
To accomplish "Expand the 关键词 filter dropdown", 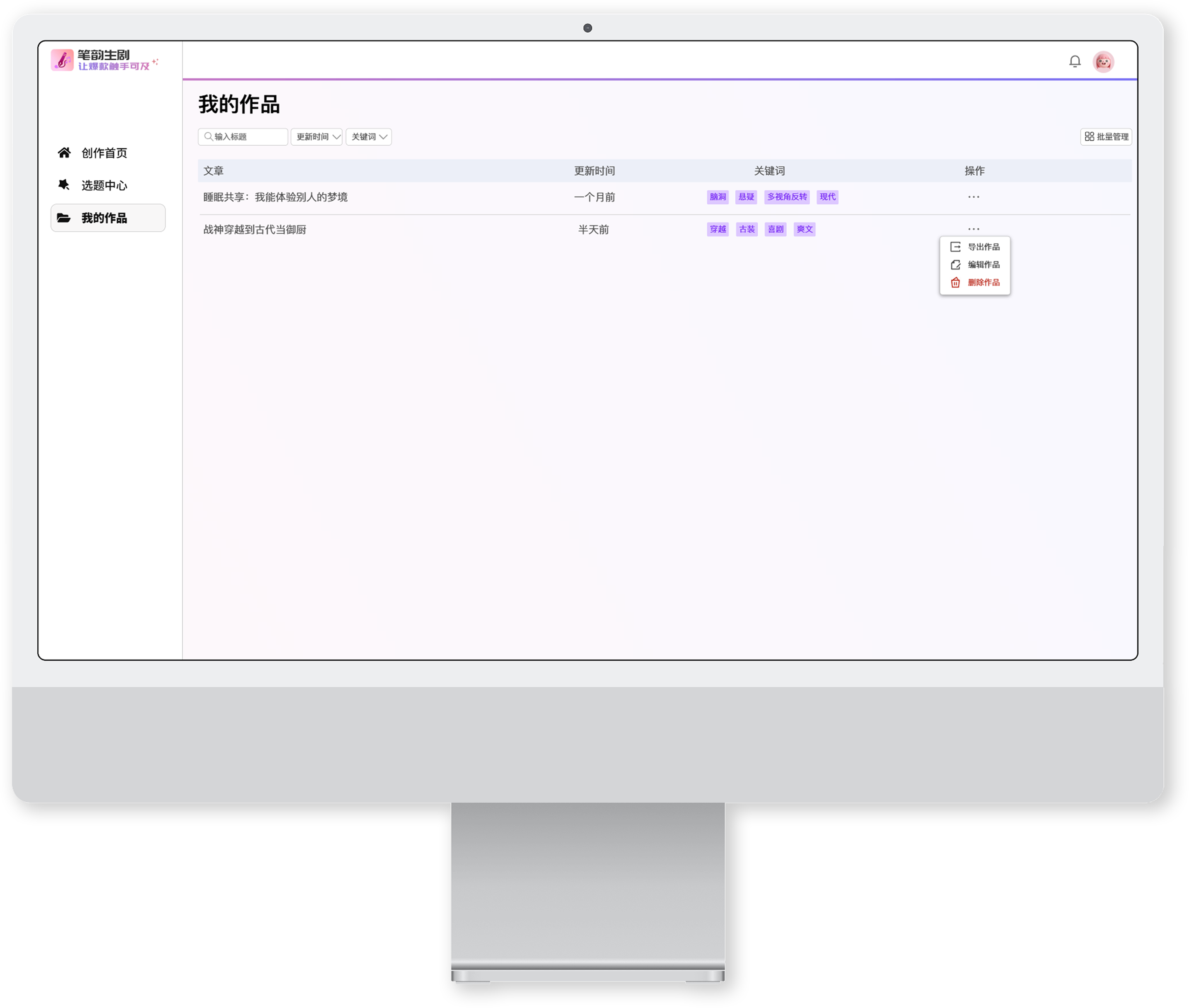I will (x=368, y=137).
